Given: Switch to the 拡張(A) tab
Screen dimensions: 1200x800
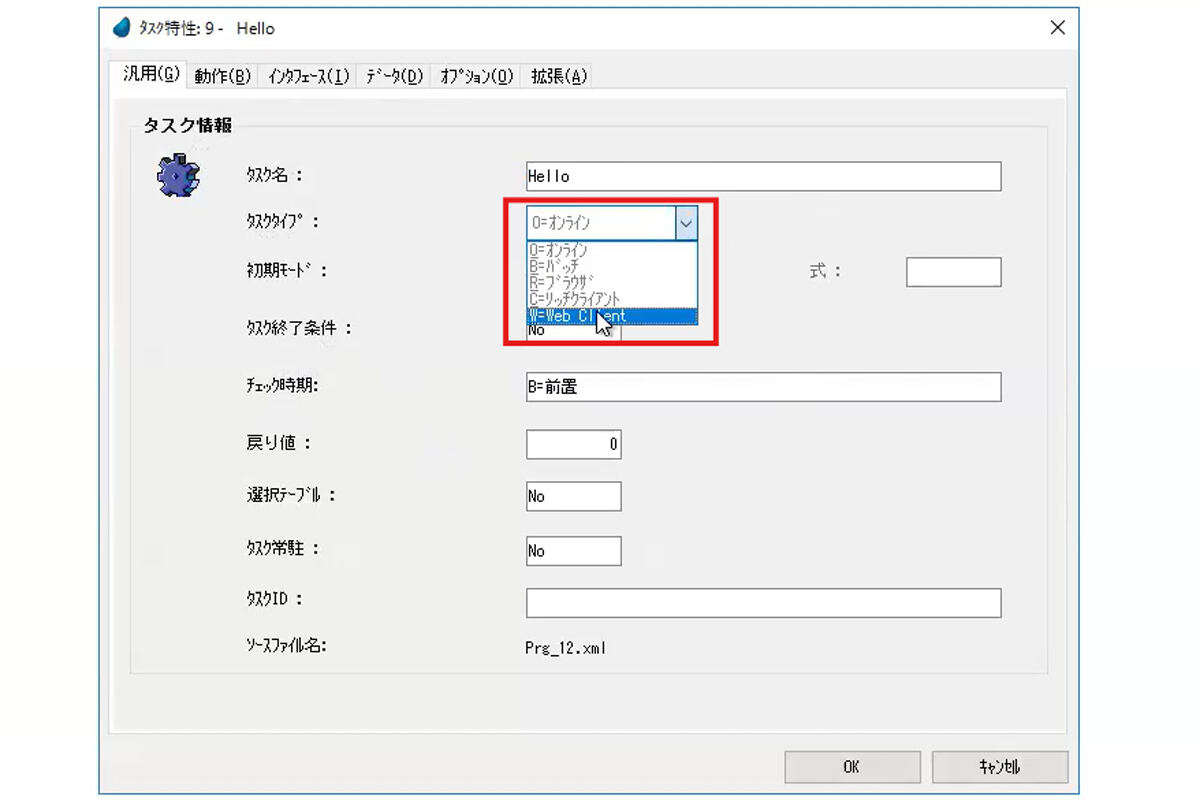Looking at the screenshot, I should [x=558, y=76].
